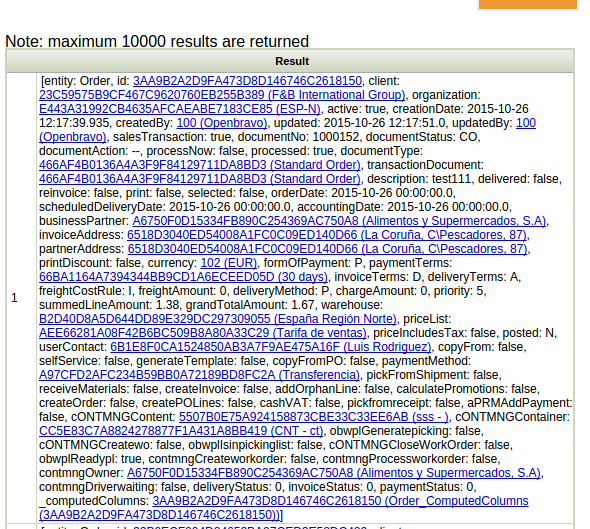Open the paymentMethod Transferencia link
This screenshot has height=529, width=590.
(200, 375)
